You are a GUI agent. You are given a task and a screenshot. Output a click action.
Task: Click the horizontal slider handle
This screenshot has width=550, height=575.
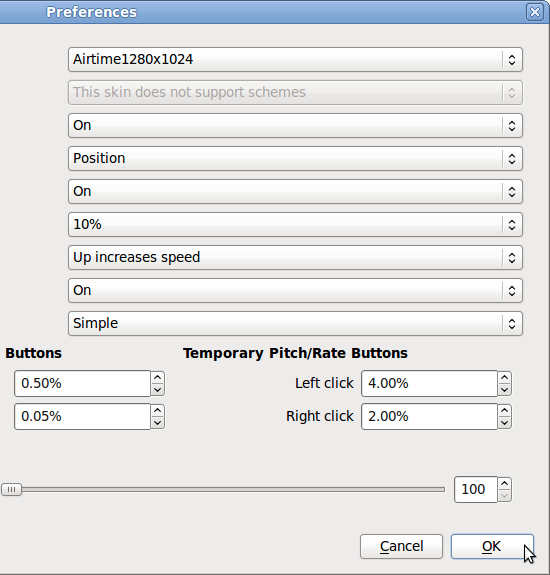pos(11,490)
